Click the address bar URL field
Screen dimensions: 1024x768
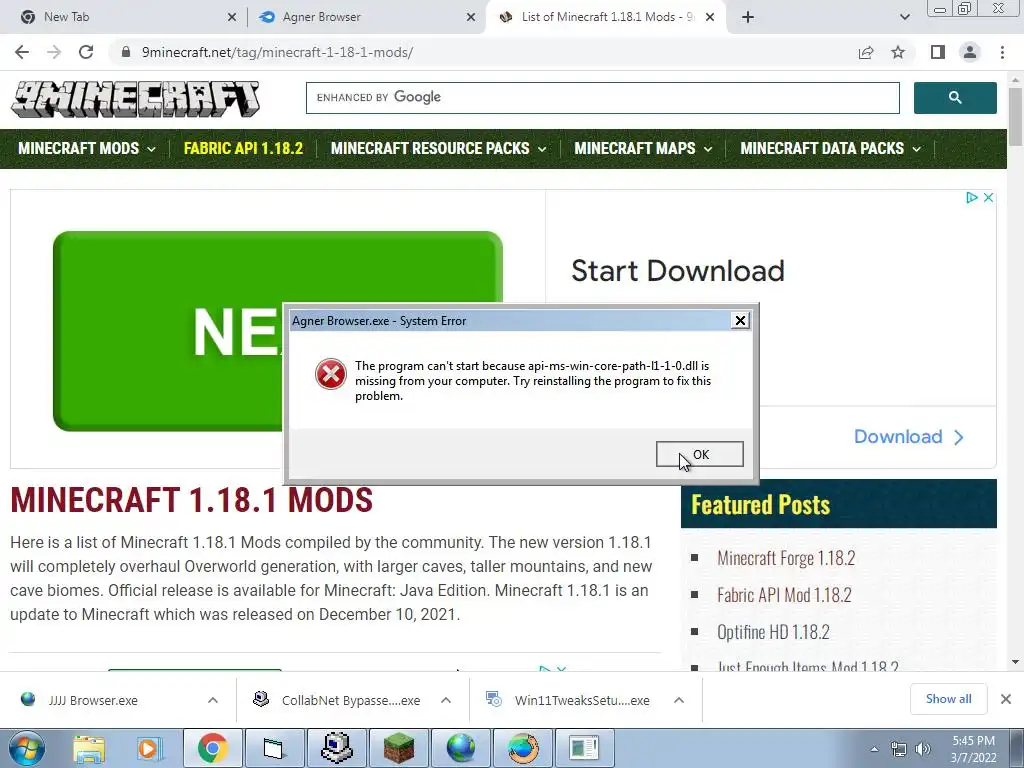pos(483,52)
